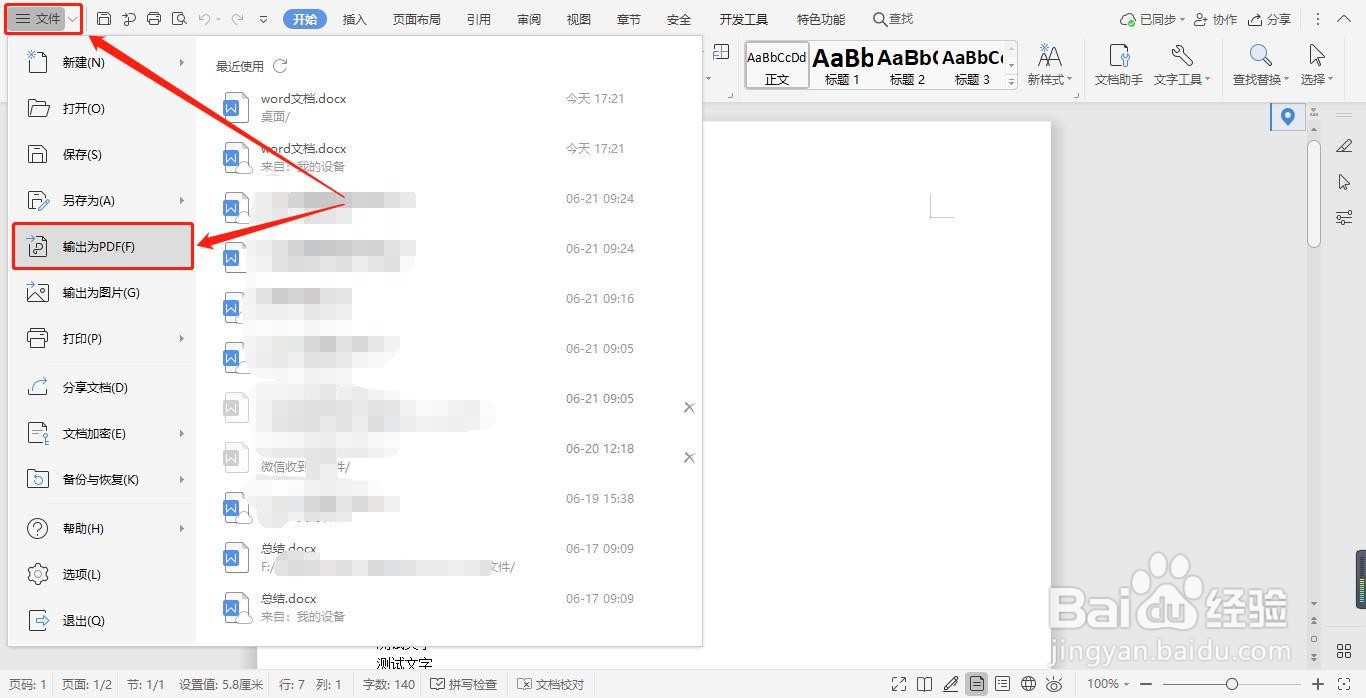Switch to reading view mode
The height and width of the screenshot is (698, 1366).
click(x=925, y=684)
